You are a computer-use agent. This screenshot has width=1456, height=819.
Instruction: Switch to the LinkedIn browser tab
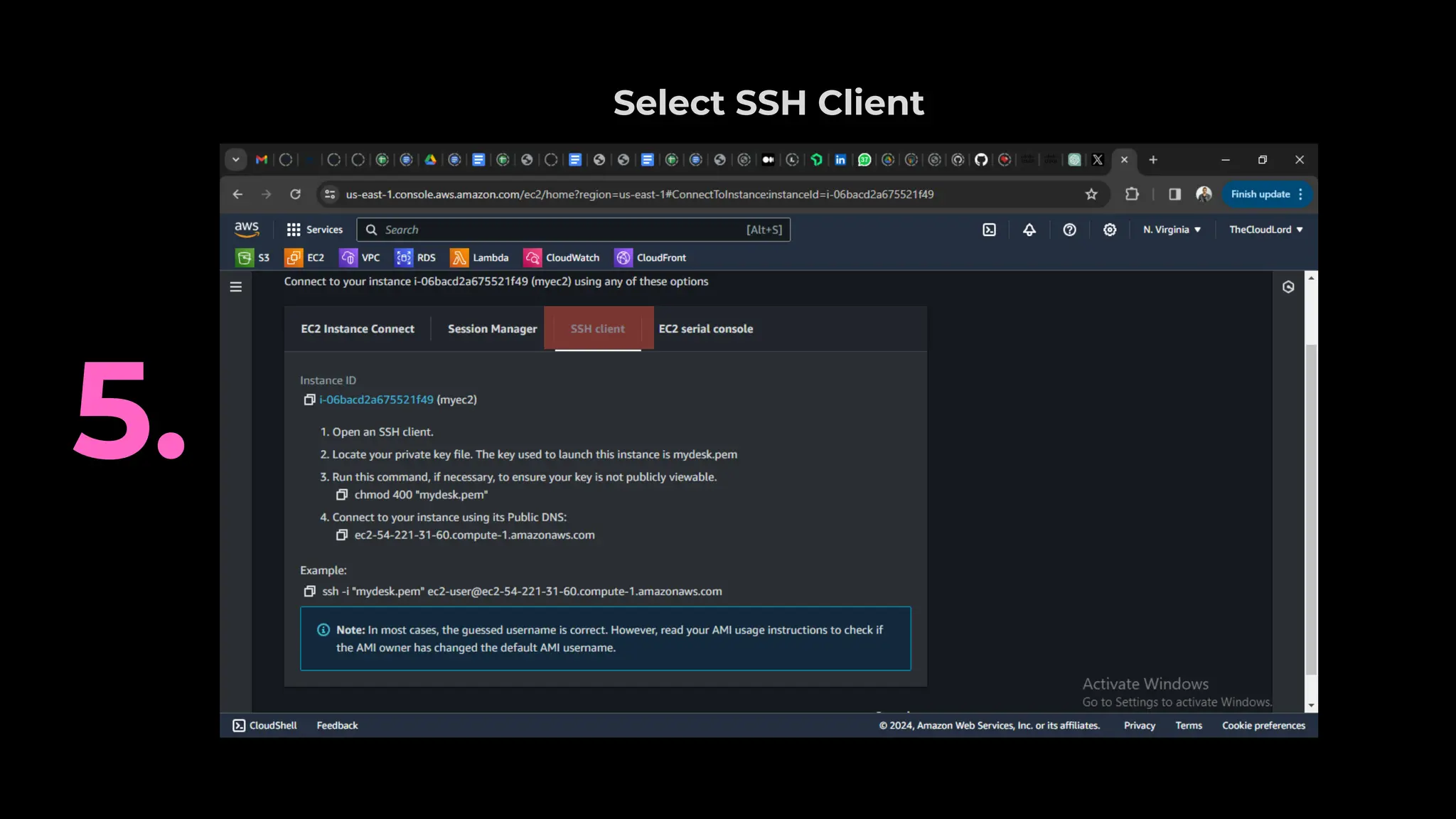point(840,160)
